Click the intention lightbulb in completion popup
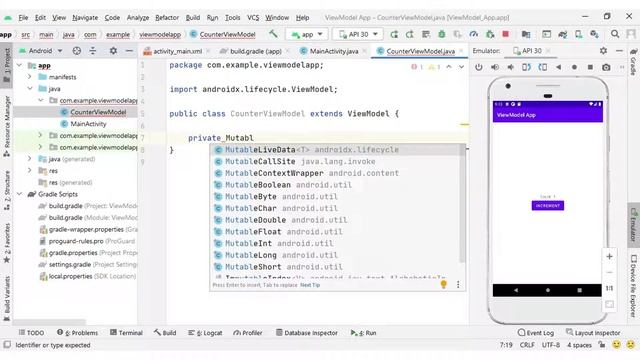This screenshot has width=640, height=360. 444,284
